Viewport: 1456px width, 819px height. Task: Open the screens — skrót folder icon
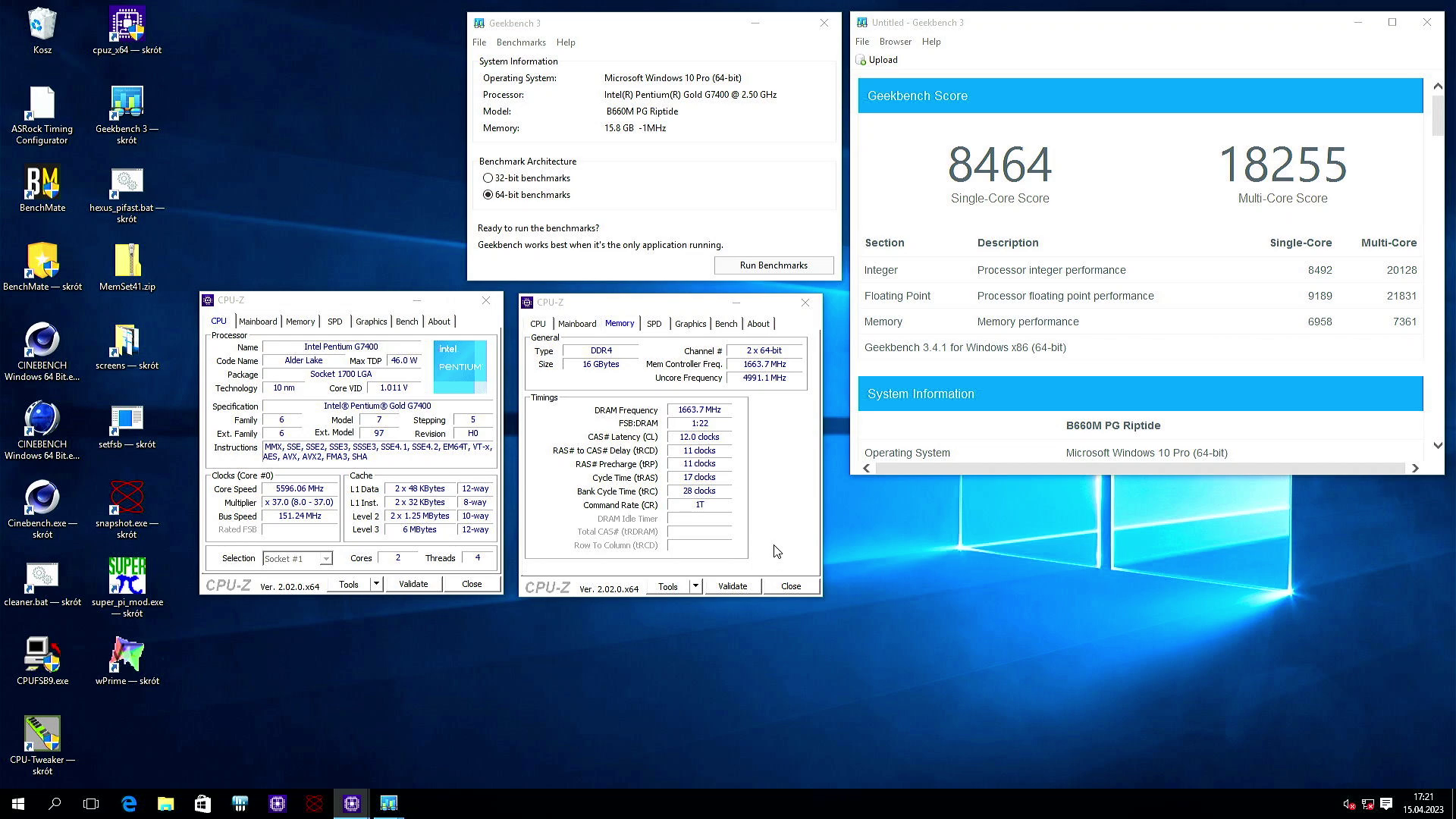pos(127,340)
